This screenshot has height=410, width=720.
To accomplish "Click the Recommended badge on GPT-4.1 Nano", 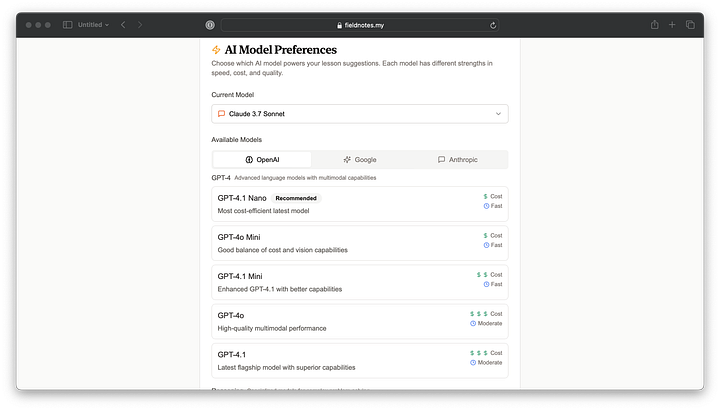I will coord(296,198).
